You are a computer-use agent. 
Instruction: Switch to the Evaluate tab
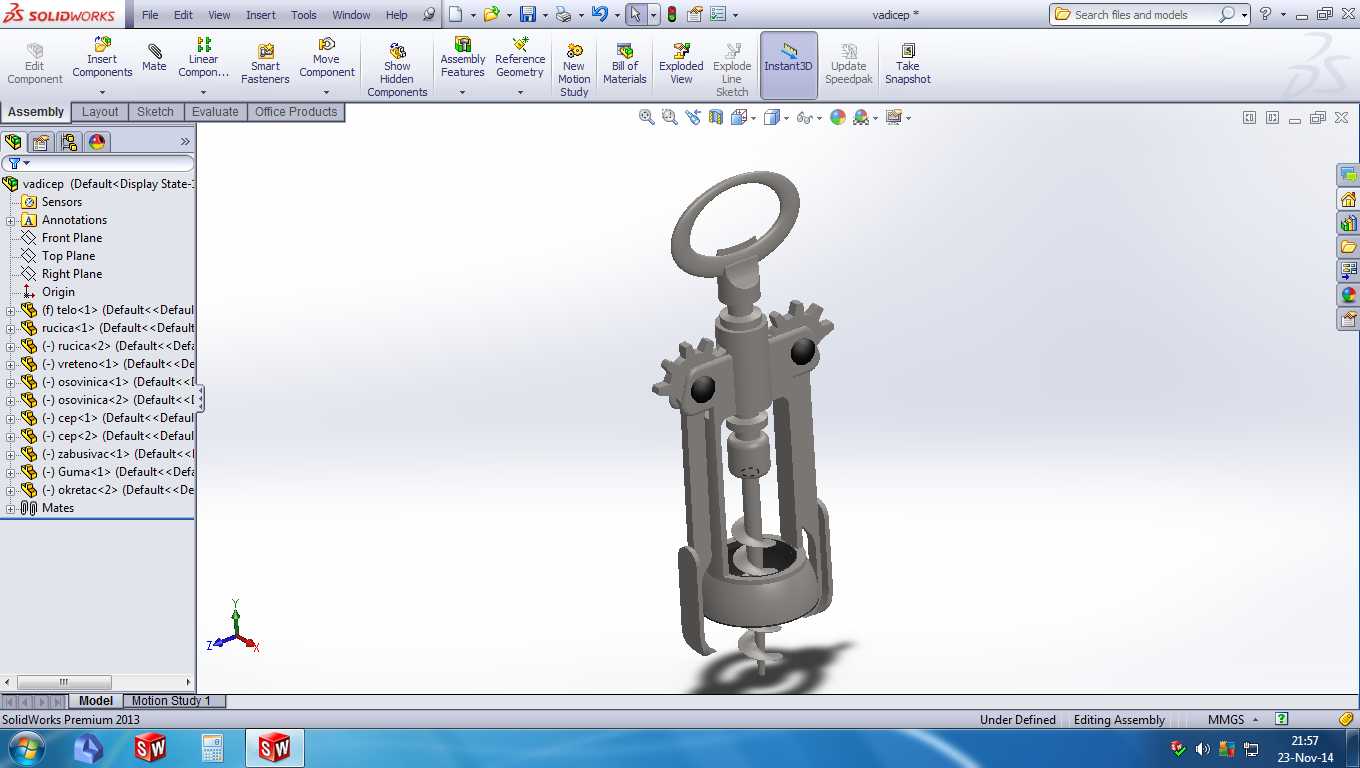pyautogui.click(x=215, y=112)
